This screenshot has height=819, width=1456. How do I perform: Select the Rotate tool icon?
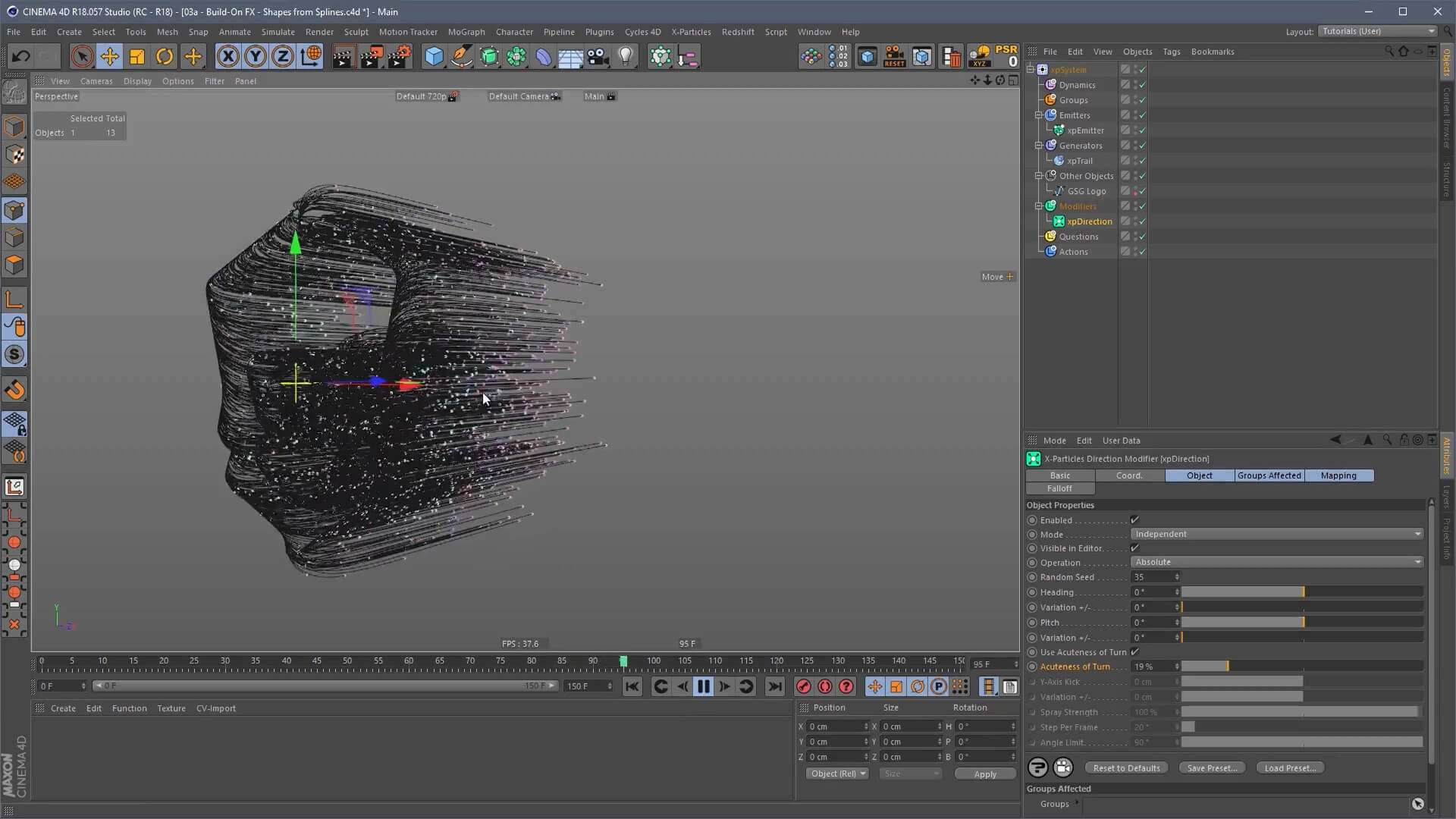(165, 57)
